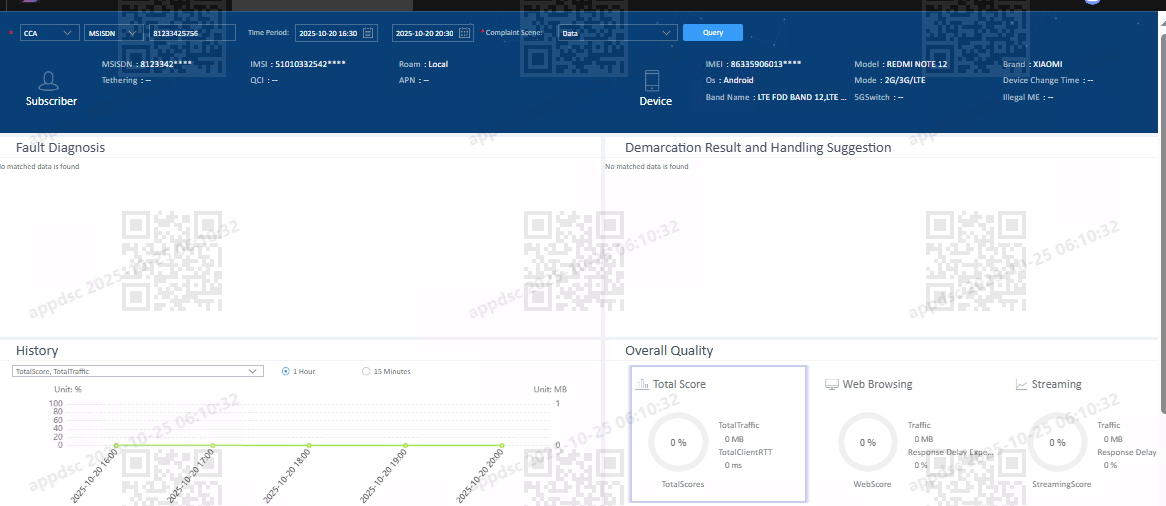Open calendar picker for end time 20:30
Screen dimensions: 1166x506
pyautogui.click(x=464, y=33)
